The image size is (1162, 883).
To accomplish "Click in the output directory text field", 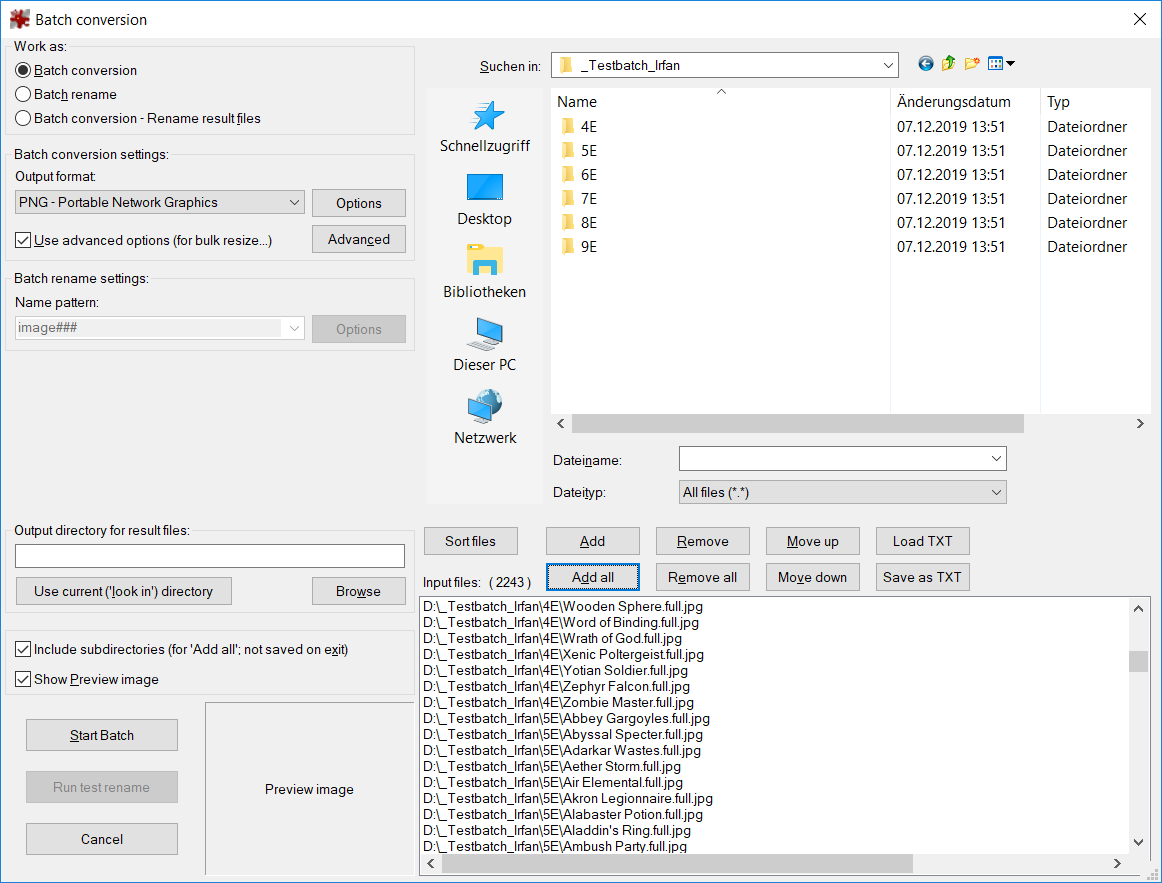I will pyautogui.click(x=210, y=556).
